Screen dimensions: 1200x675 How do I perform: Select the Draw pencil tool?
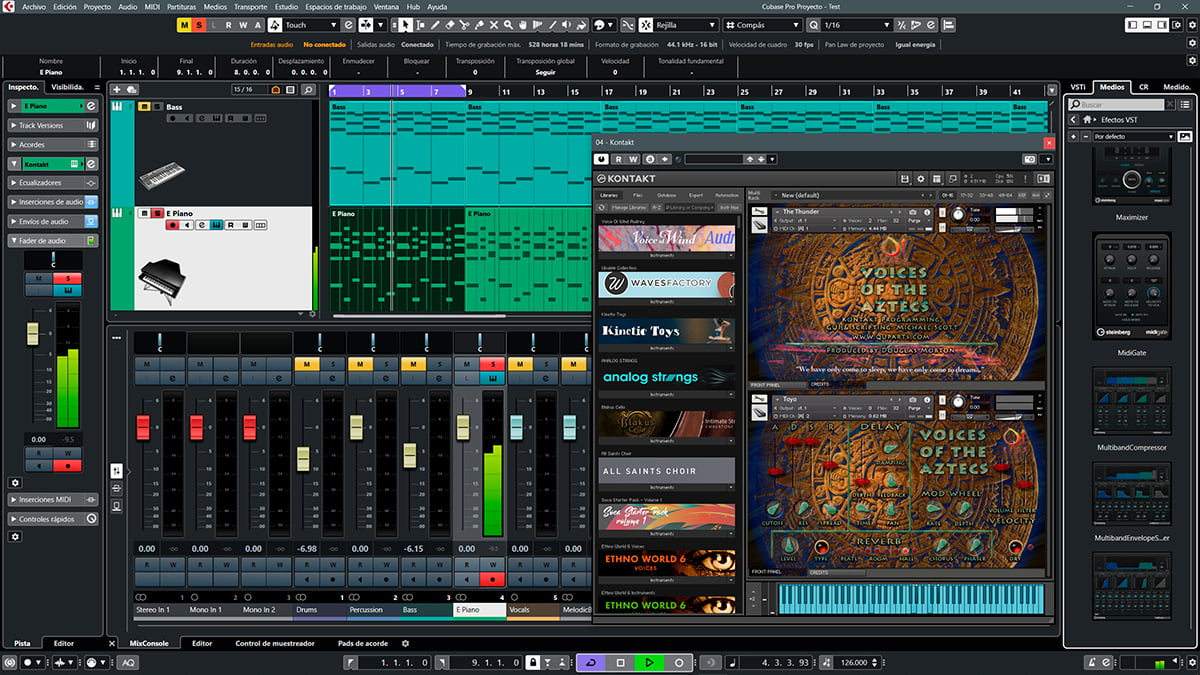pos(435,24)
